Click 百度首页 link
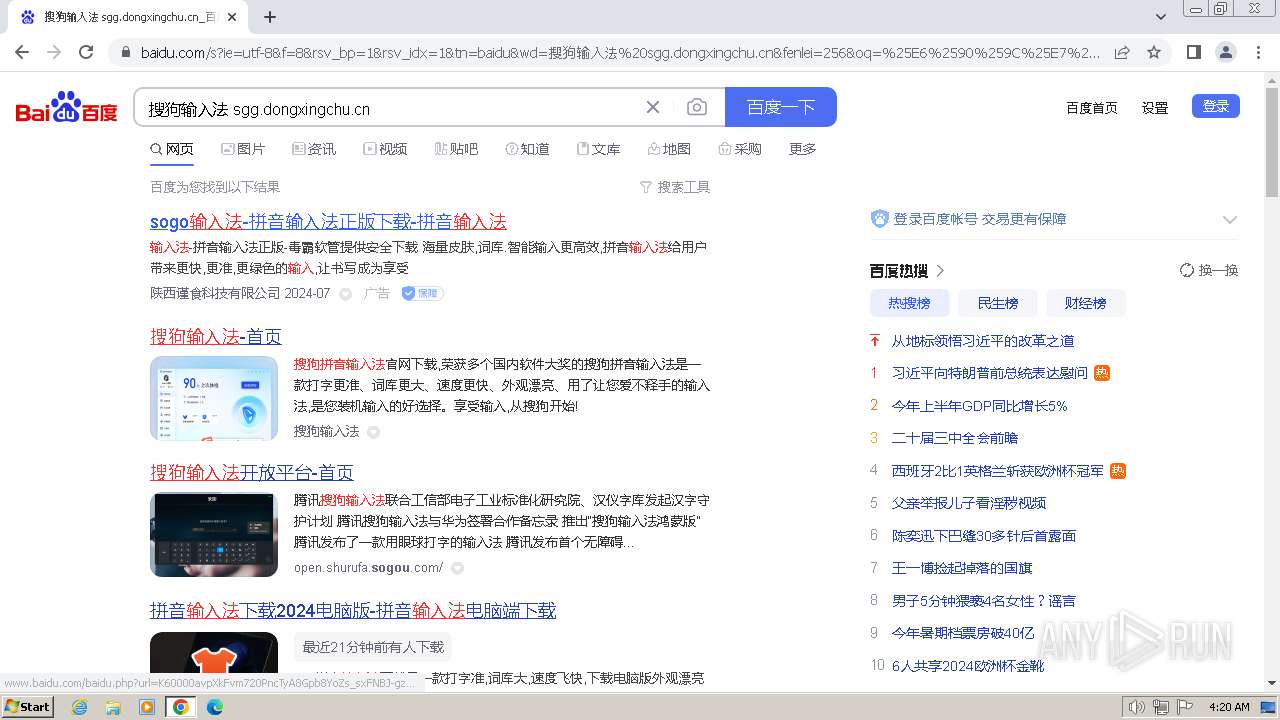This screenshot has width=1280, height=720. point(1092,108)
